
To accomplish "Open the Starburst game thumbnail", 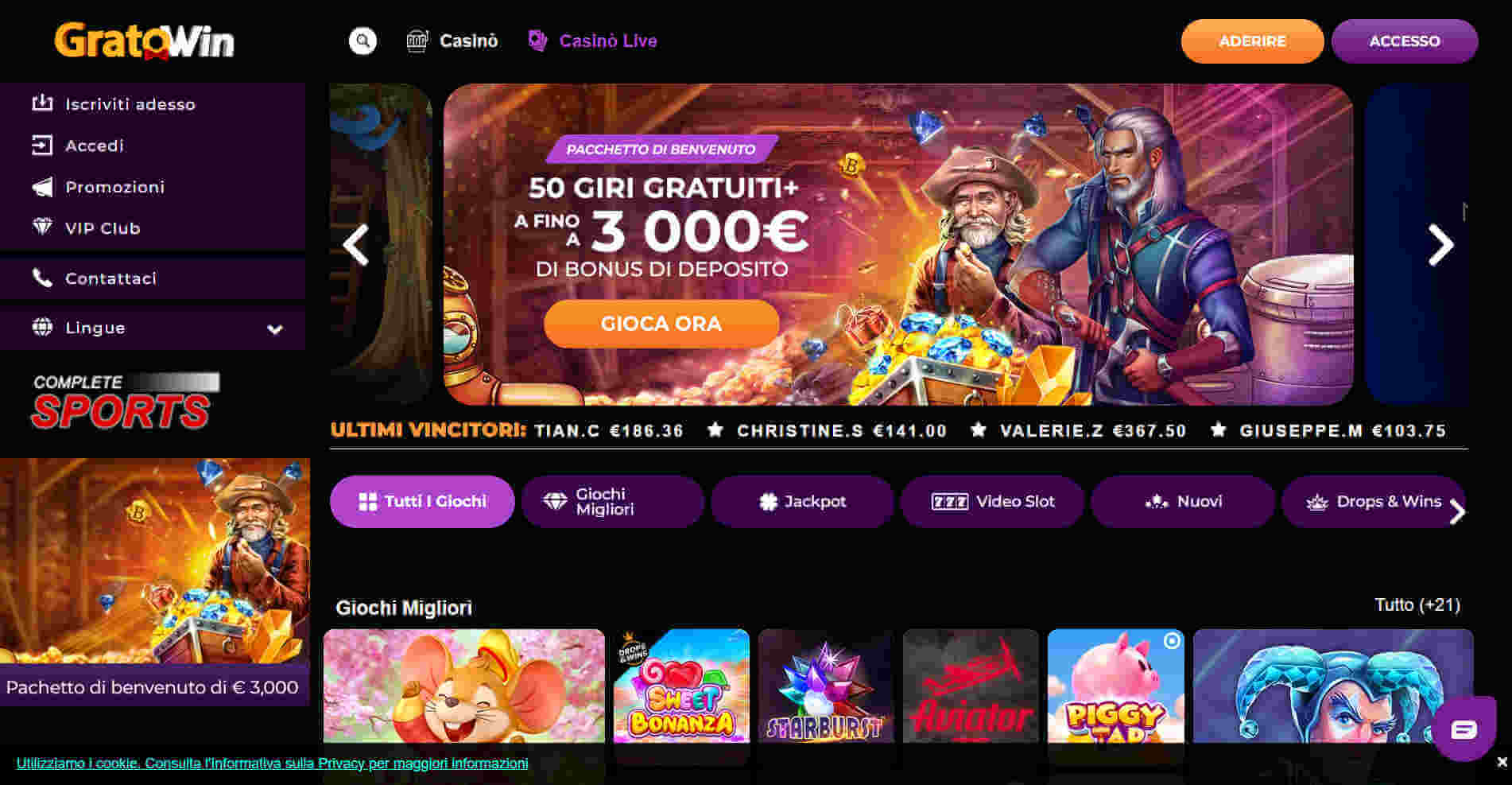I will pyautogui.click(x=826, y=686).
